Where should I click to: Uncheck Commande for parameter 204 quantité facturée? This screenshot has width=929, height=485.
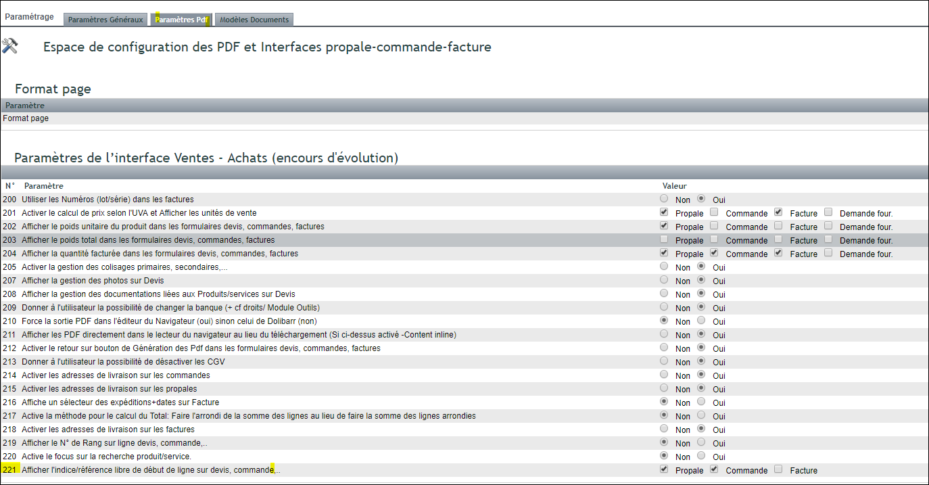tap(714, 253)
